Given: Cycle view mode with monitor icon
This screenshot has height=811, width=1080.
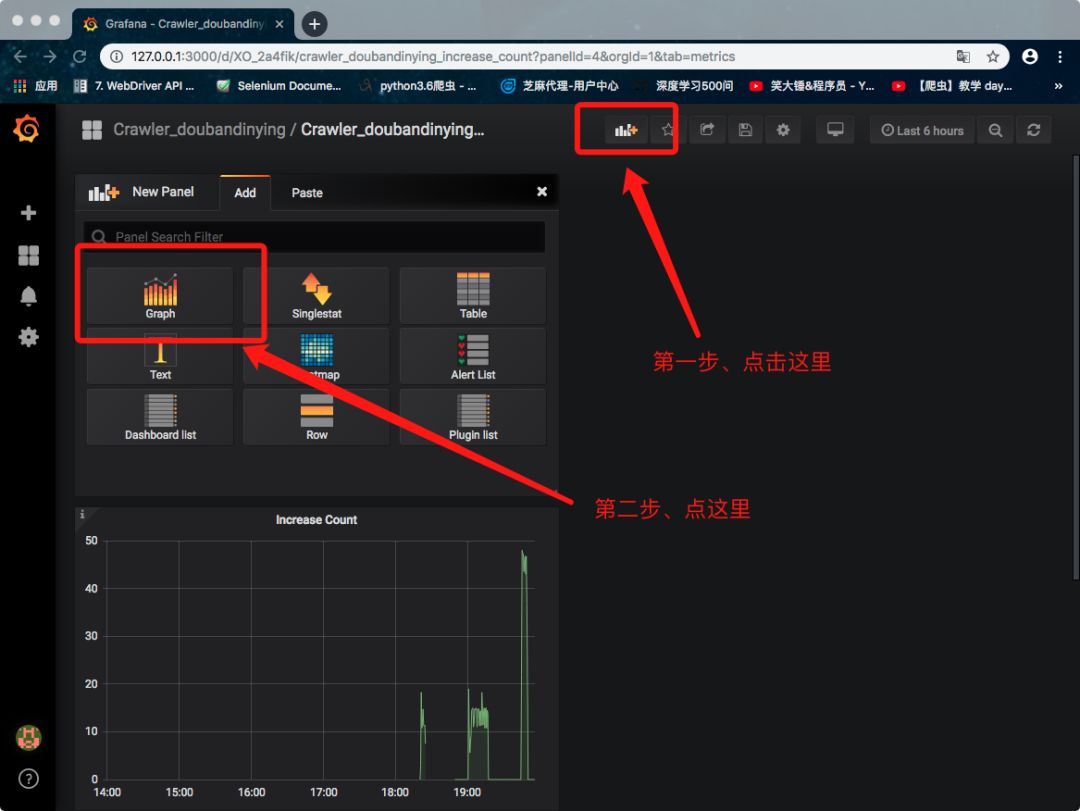Looking at the screenshot, I should (835, 130).
